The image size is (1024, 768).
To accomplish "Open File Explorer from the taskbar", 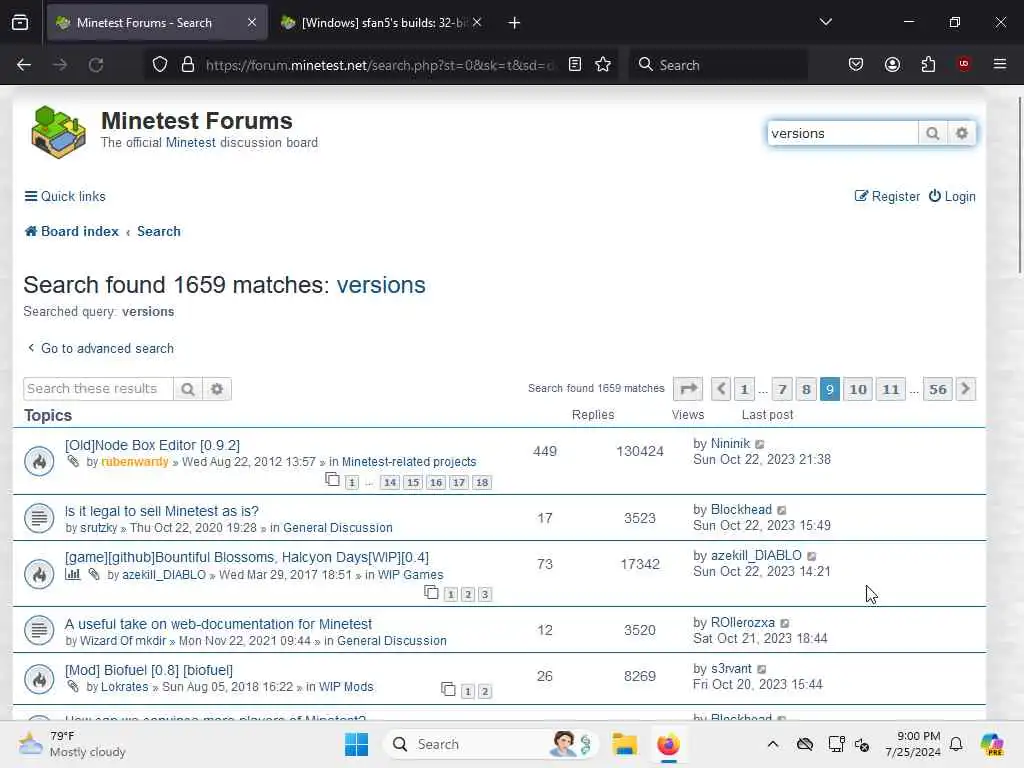I will coord(624,744).
